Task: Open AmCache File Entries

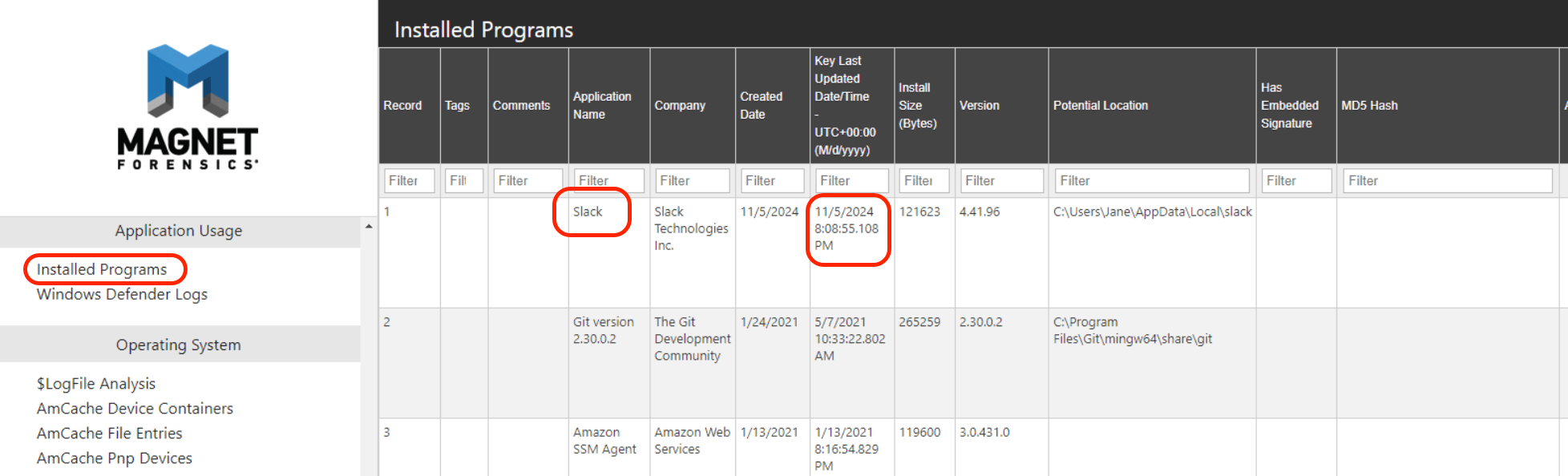Action: tap(110, 434)
